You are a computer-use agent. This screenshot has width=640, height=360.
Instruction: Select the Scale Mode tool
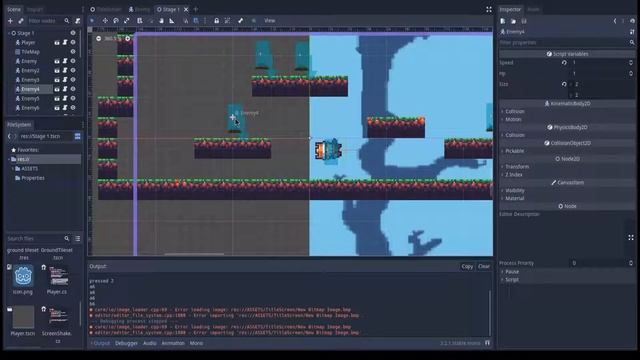(x=127, y=20)
